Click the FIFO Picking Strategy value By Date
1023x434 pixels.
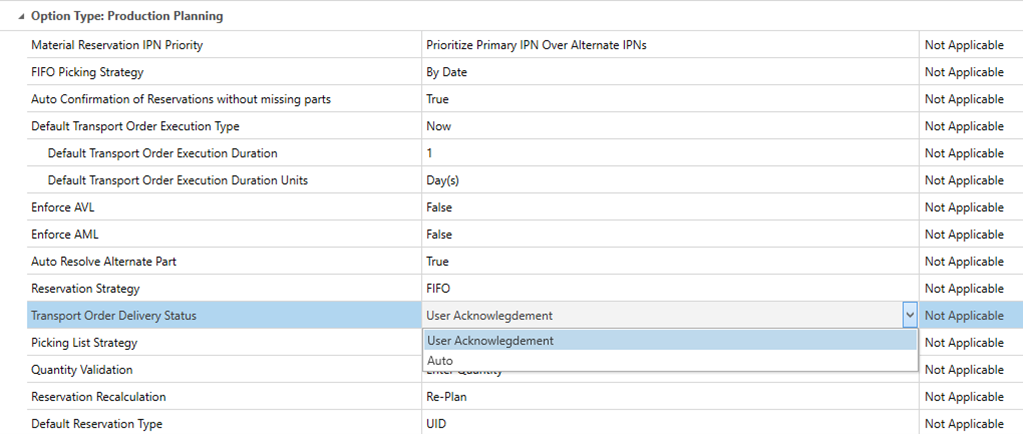tap(447, 72)
